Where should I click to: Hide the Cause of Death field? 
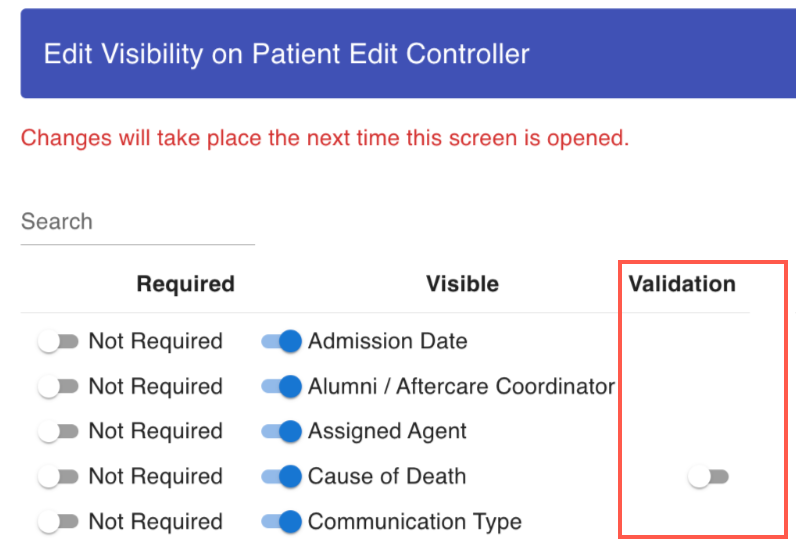pos(281,477)
